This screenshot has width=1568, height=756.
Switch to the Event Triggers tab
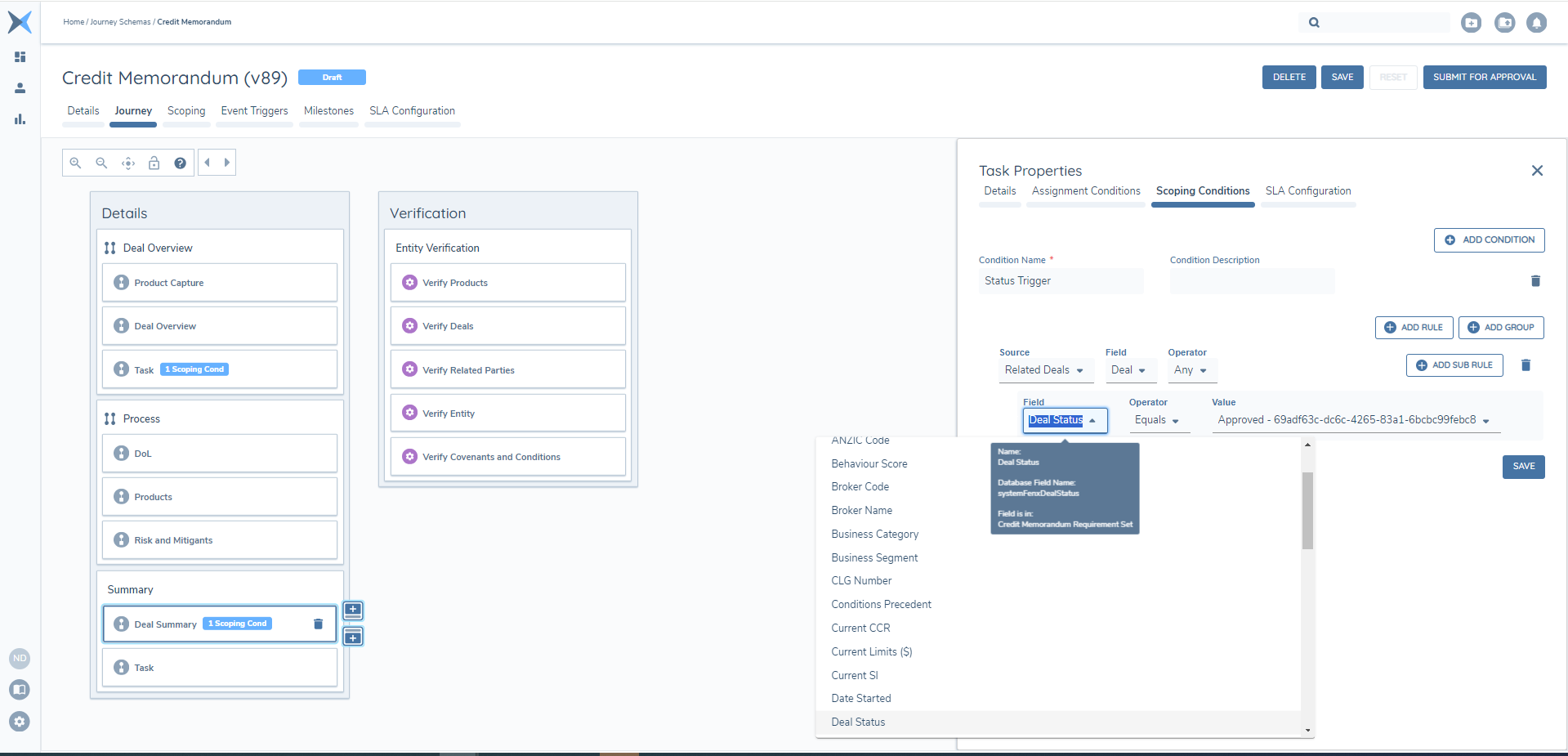click(254, 111)
